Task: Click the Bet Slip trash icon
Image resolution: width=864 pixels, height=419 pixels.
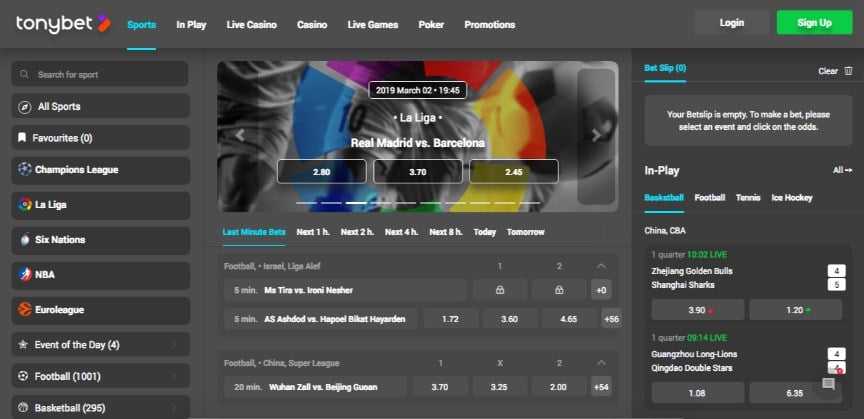Action: [849, 71]
